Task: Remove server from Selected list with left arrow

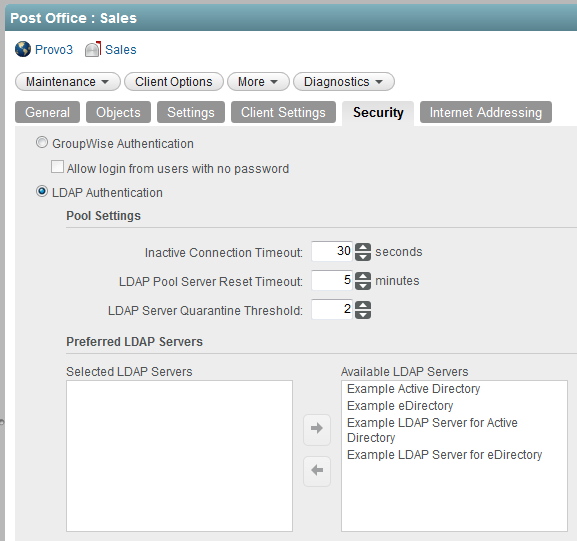Action: pyautogui.click(x=317, y=471)
